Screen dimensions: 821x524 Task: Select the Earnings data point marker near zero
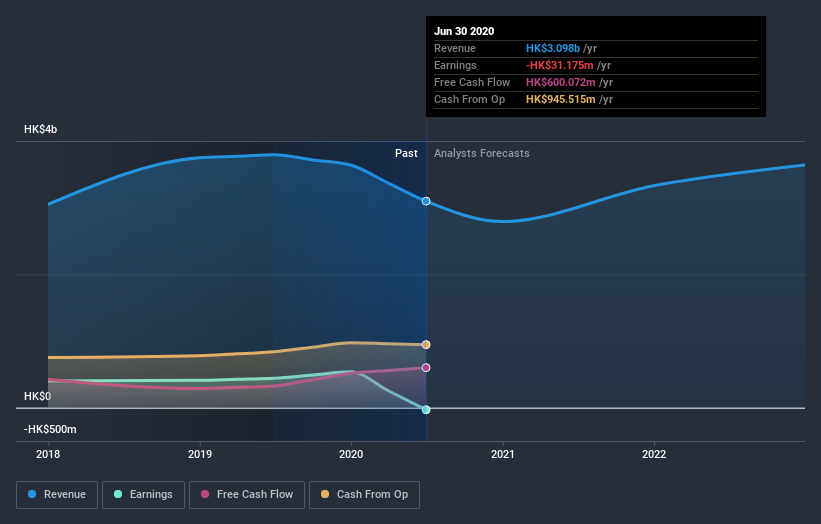point(426,410)
